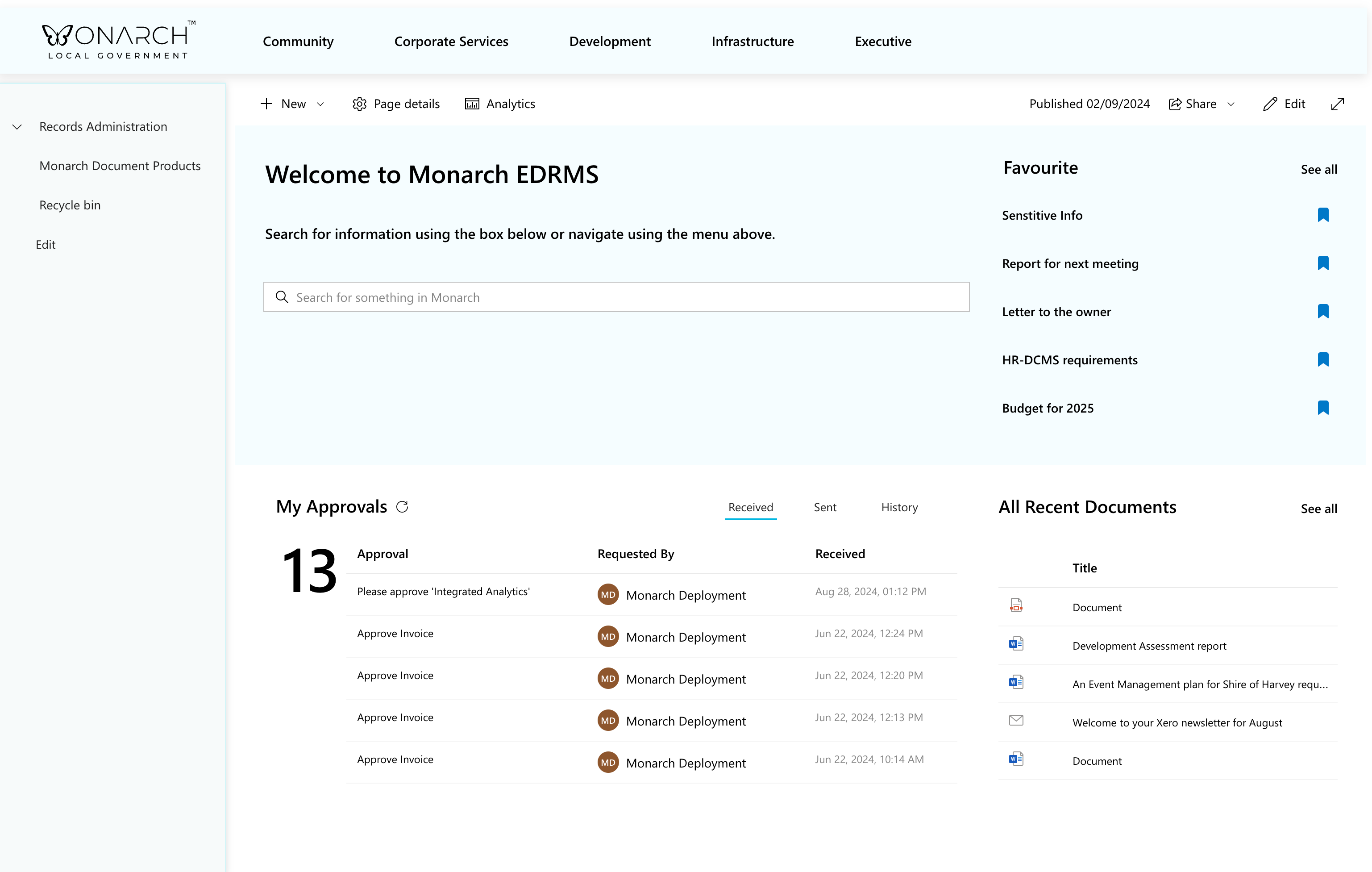Refresh the My Approvals list
Viewport: 1372px width, 872px height.
tap(402, 507)
